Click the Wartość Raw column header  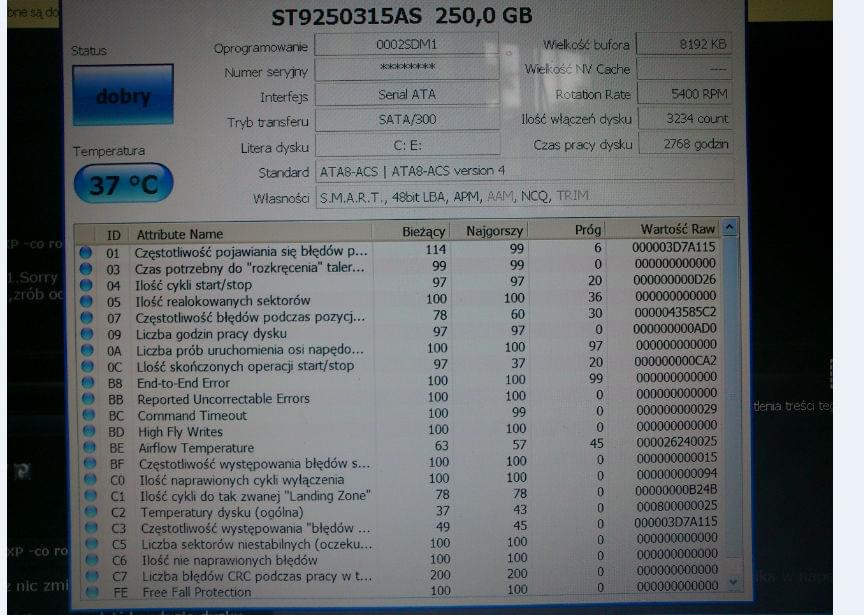pos(663,228)
